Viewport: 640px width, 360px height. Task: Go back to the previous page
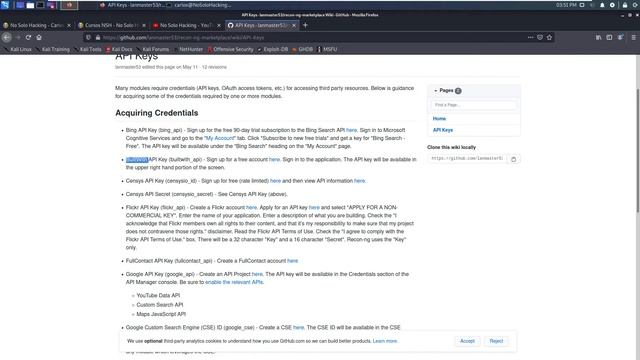click(7, 37)
